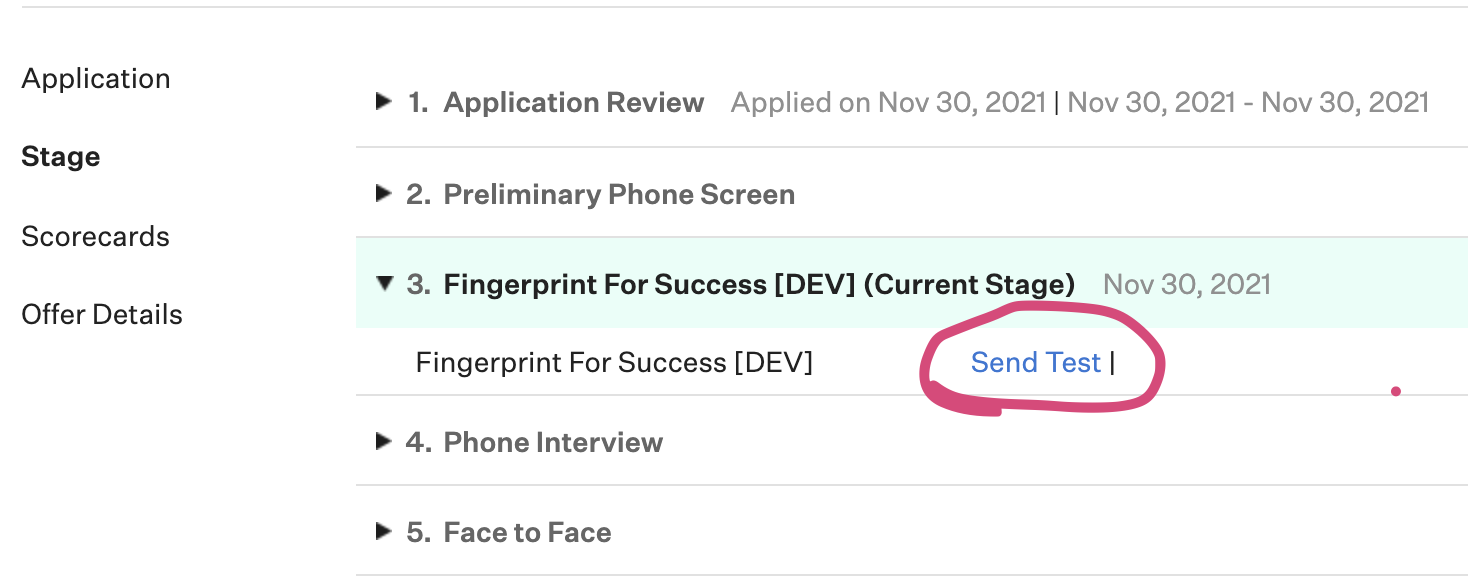Click the Applied on Nov 30, 2021 text

coord(888,102)
